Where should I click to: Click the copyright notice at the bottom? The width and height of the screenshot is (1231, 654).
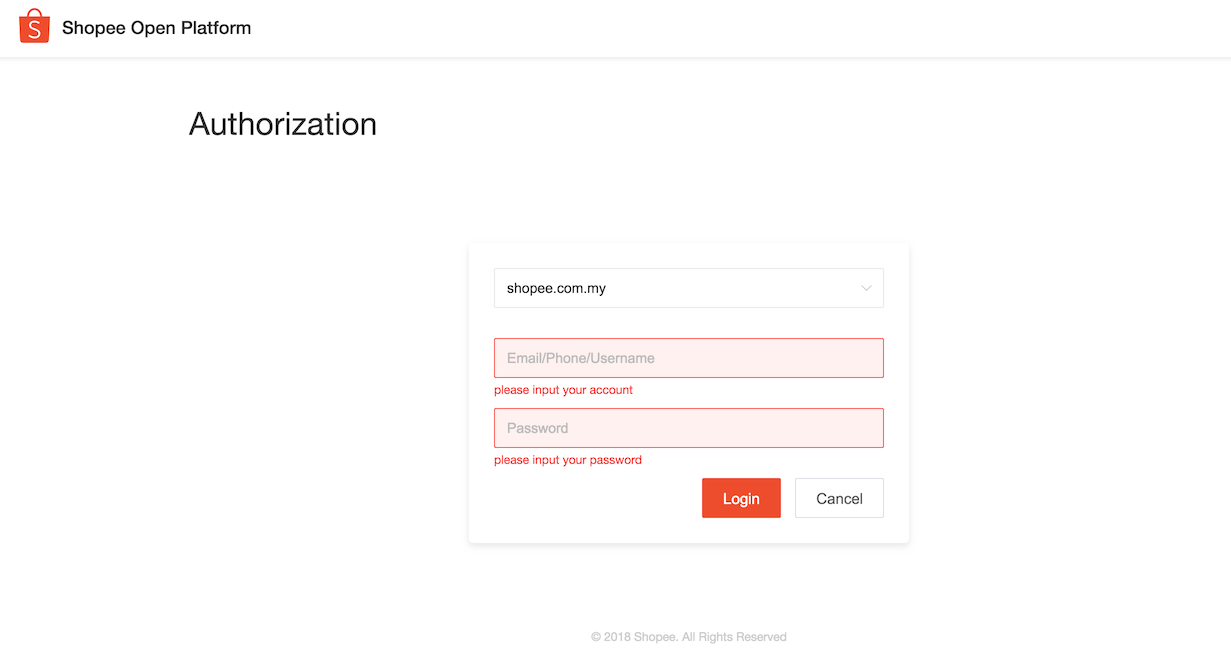689,636
